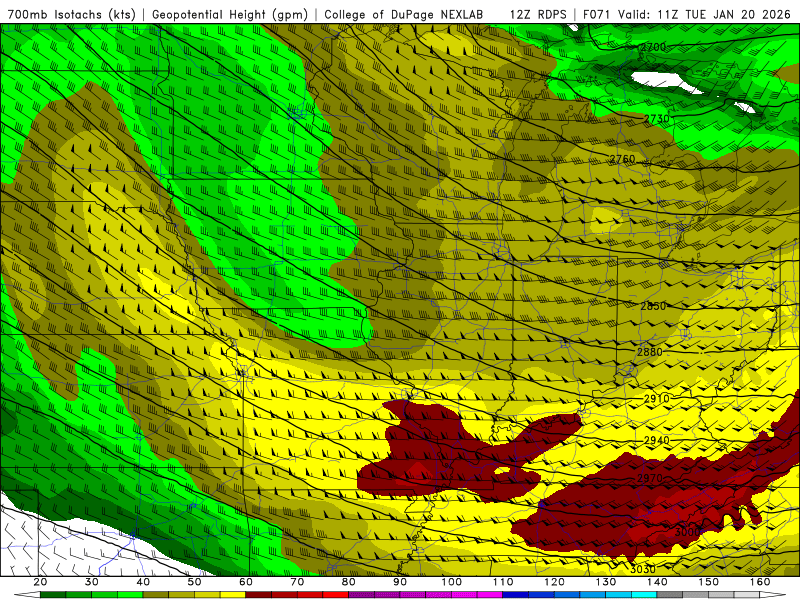Click the colorbar tick label 80
The height and width of the screenshot is (600, 800).
point(348,582)
